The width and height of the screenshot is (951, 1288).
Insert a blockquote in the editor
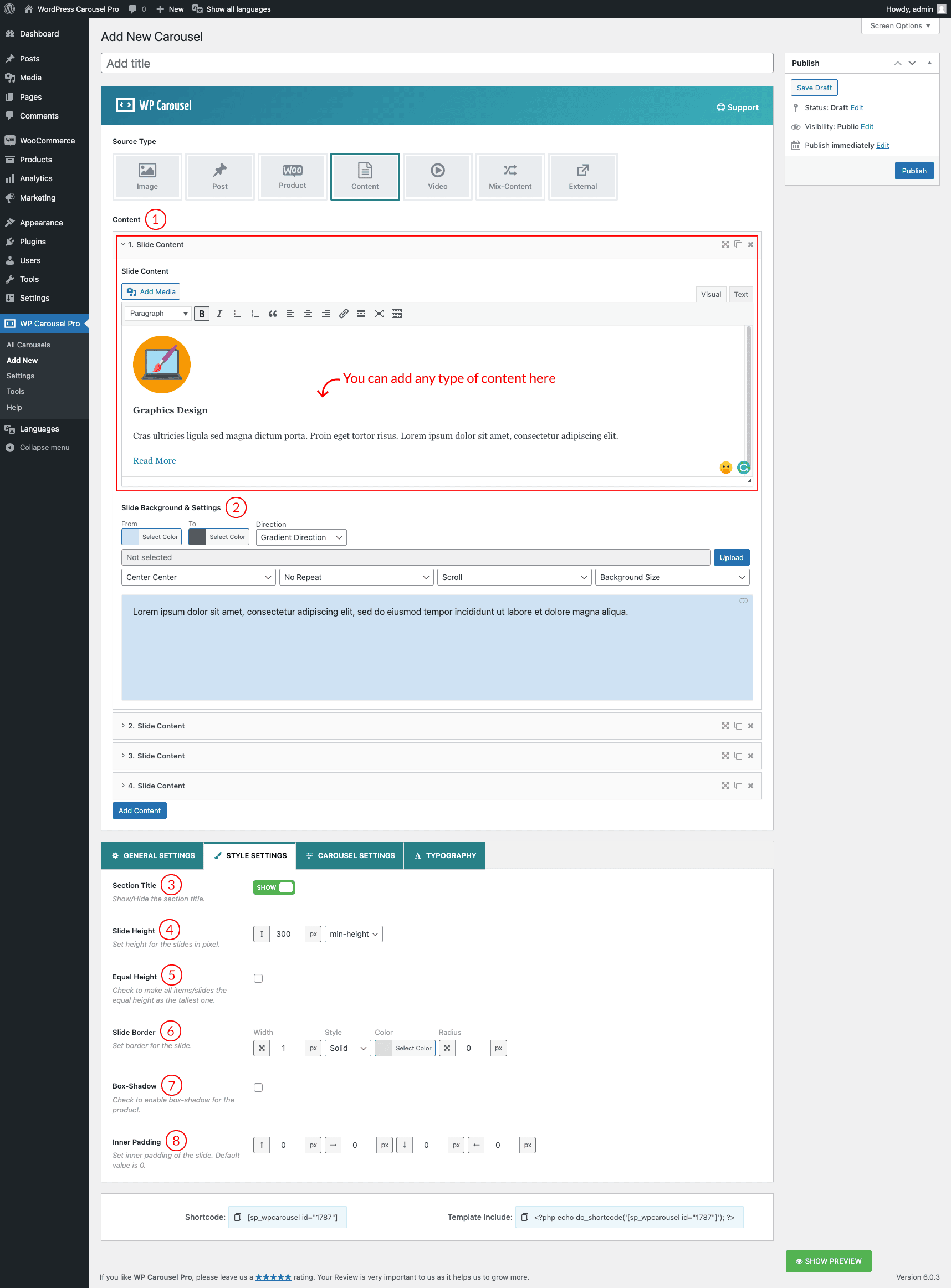(x=273, y=314)
